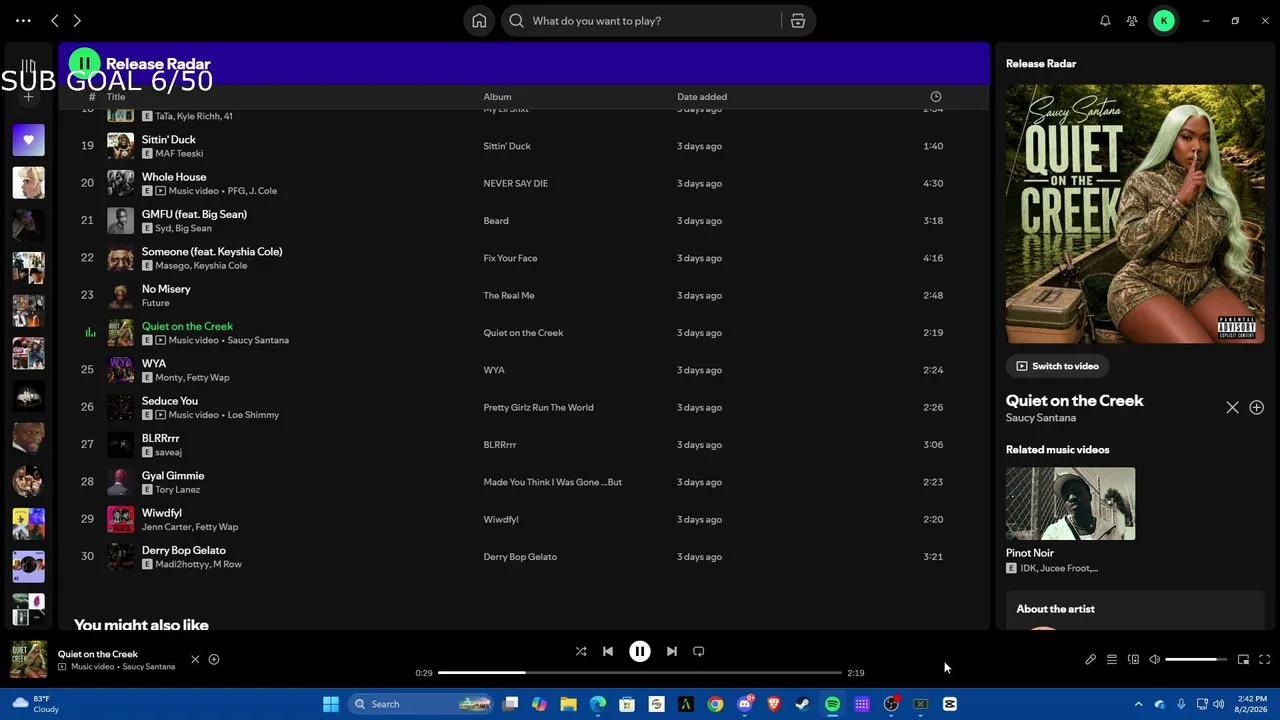Open the notifications bell

tap(1105, 20)
